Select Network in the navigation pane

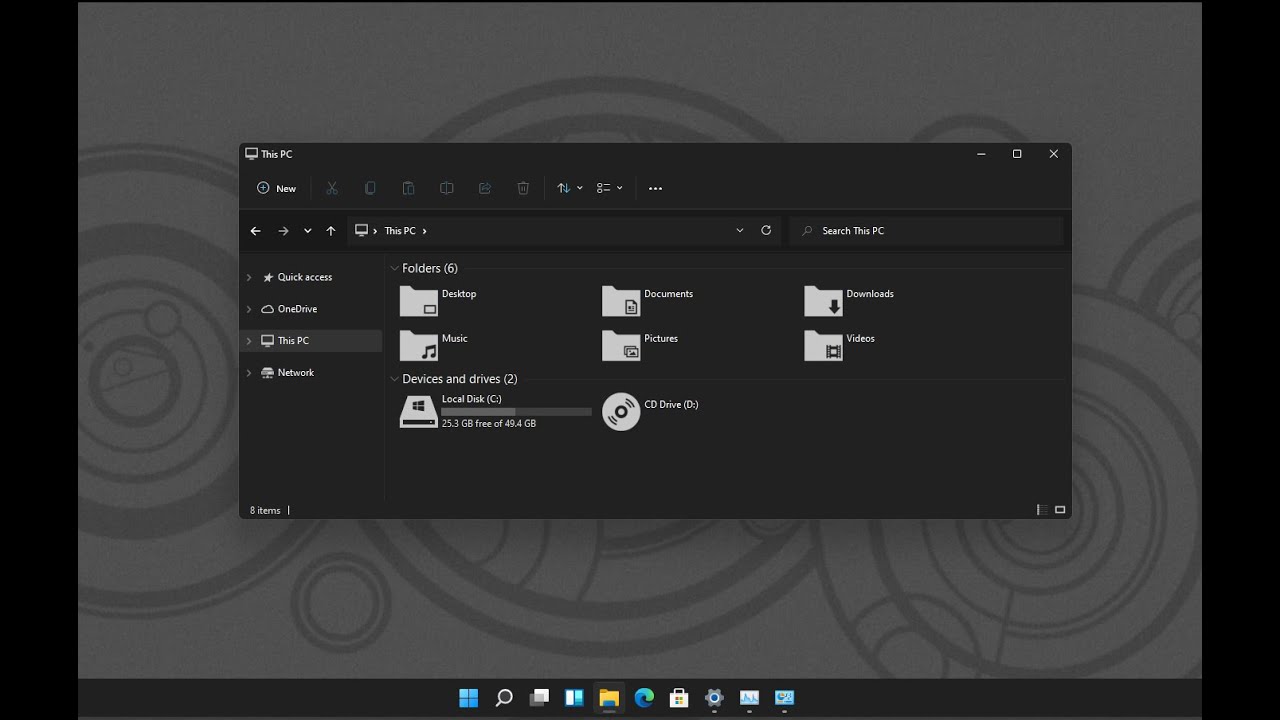[295, 372]
